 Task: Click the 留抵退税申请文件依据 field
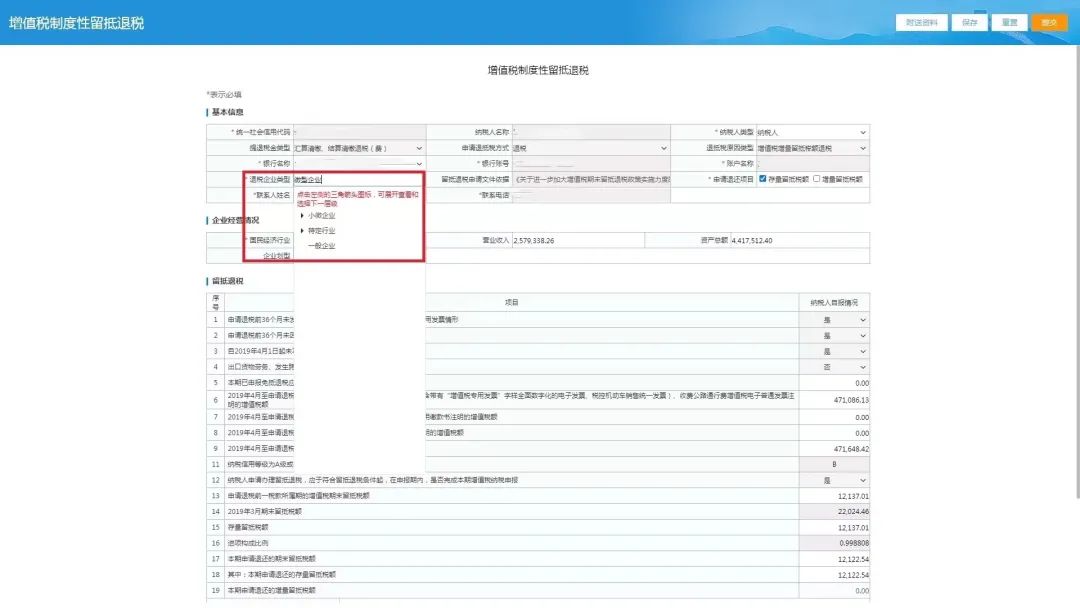coord(590,179)
